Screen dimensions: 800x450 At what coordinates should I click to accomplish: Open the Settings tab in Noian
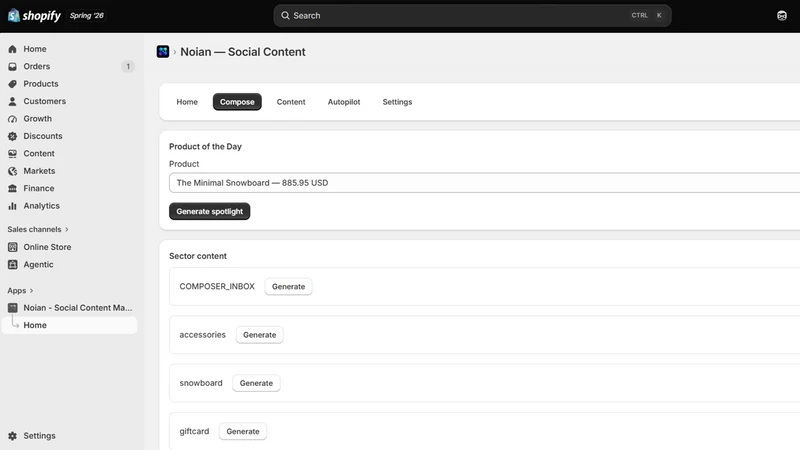pos(397,102)
